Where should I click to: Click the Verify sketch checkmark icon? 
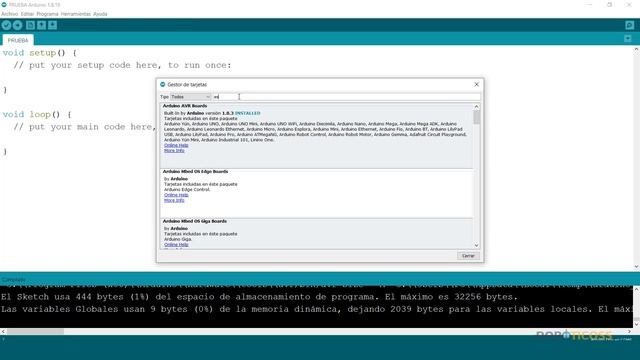coord(6,25)
